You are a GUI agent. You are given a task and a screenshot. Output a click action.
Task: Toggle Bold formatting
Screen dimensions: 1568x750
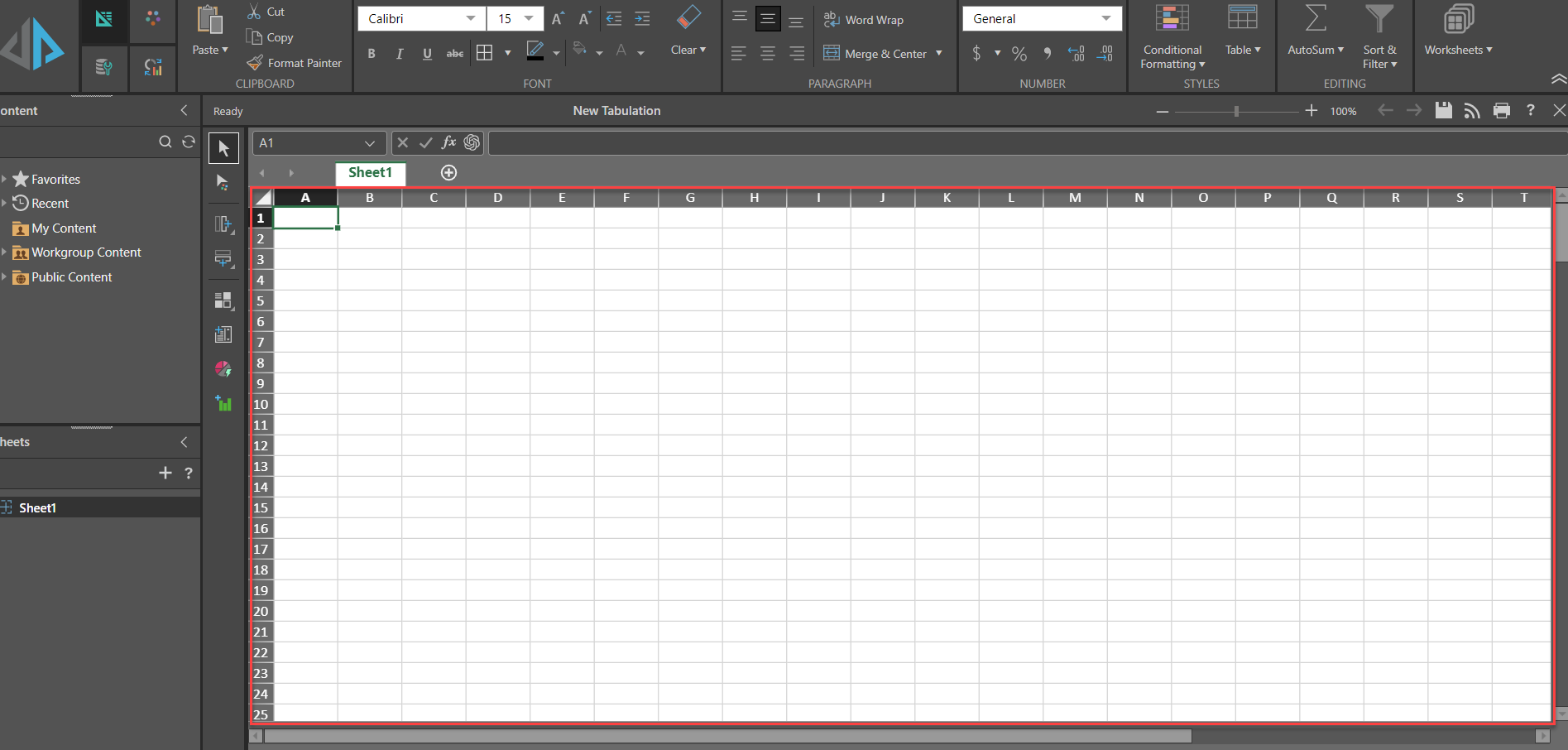pyautogui.click(x=372, y=54)
